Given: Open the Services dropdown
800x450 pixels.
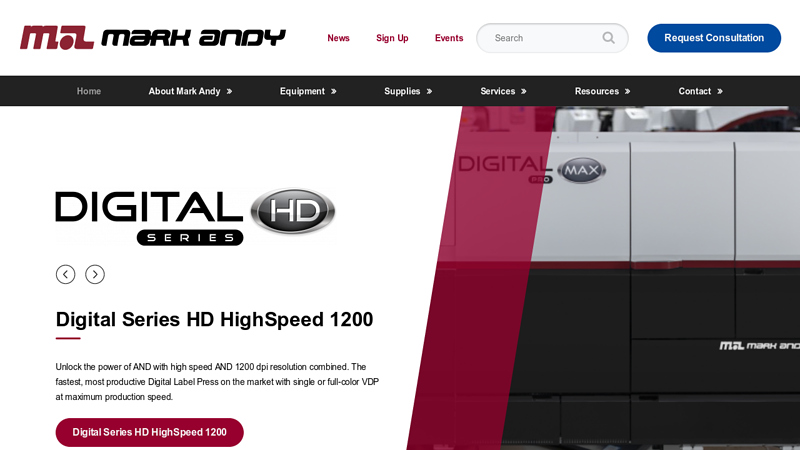Looking at the screenshot, I should pos(503,91).
